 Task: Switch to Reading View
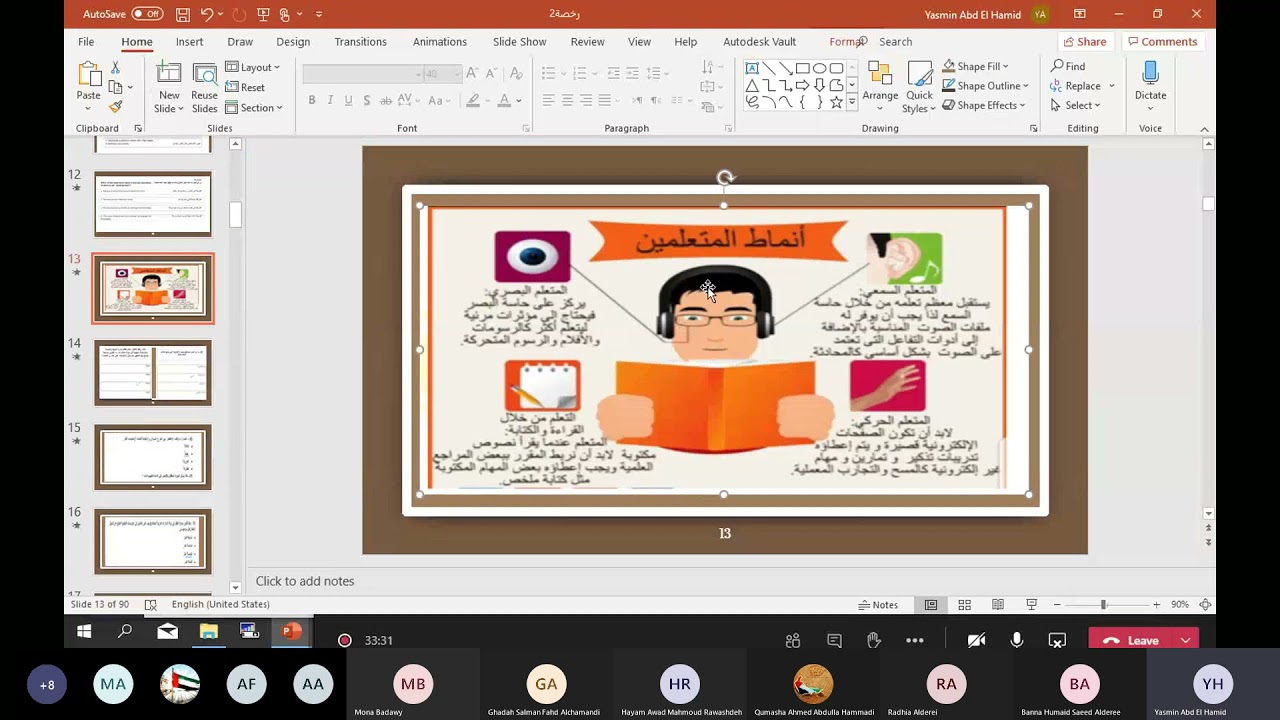pos(998,605)
